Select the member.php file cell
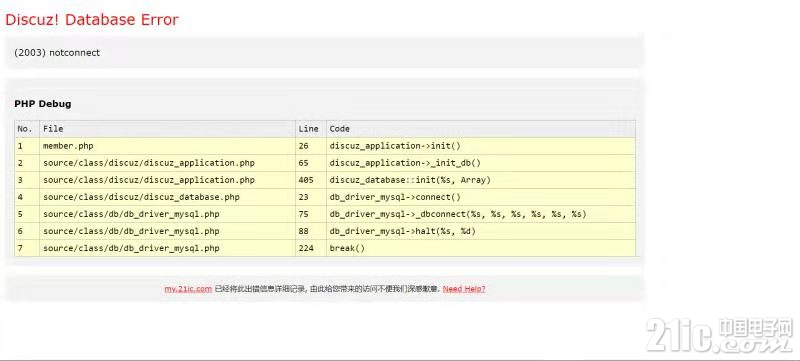This screenshot has height=361, width=800. coord(167,146)
